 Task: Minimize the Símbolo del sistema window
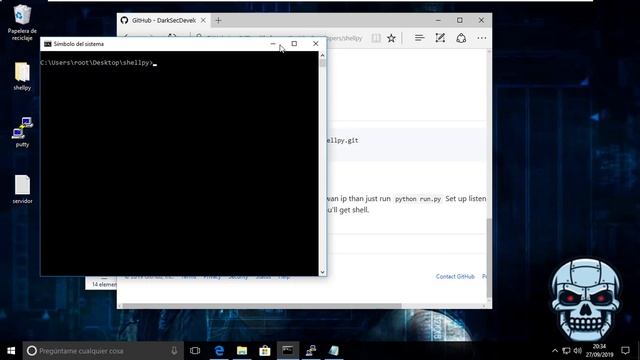click(x=273, y=44)
